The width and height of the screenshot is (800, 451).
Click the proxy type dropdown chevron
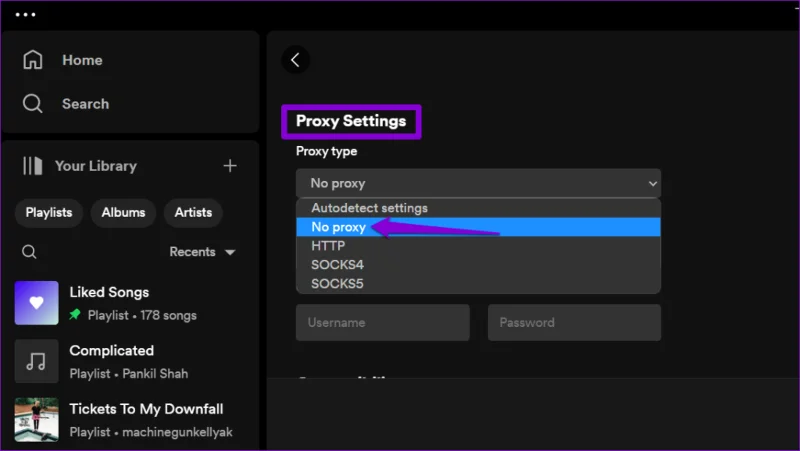pos(653,183)
